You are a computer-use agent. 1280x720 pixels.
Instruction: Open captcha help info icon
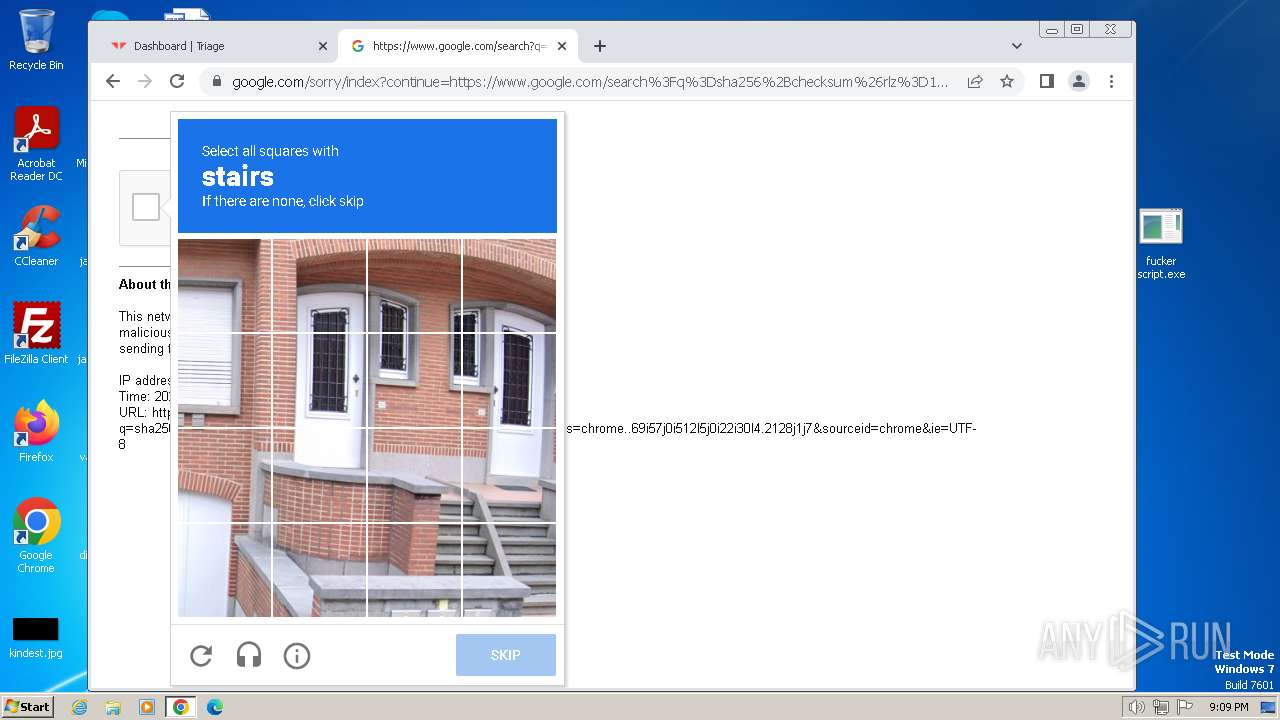[x=297, y=655]
